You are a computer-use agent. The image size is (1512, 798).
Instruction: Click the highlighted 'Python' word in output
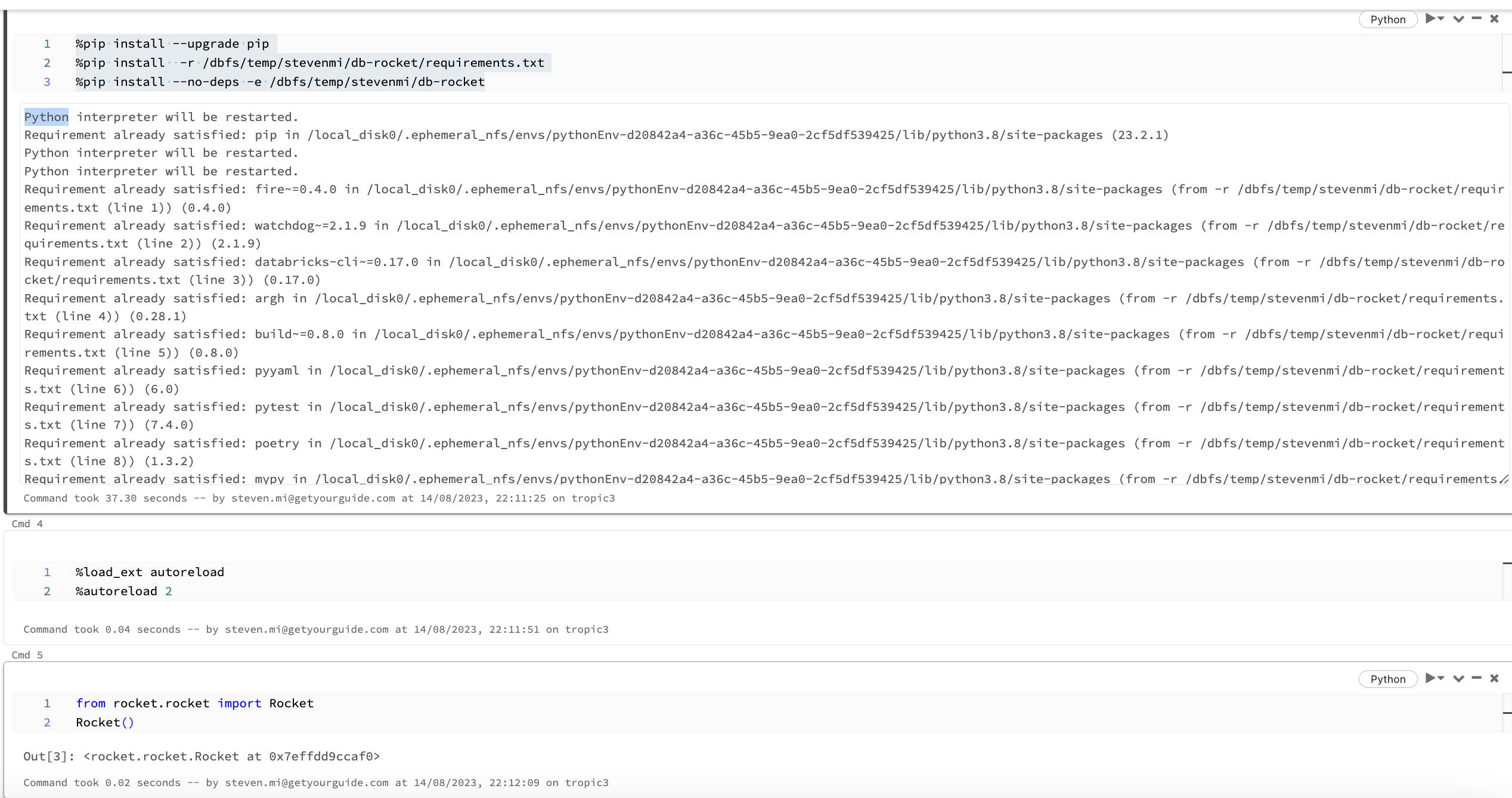pyautogui.click(x=47, y=117)
